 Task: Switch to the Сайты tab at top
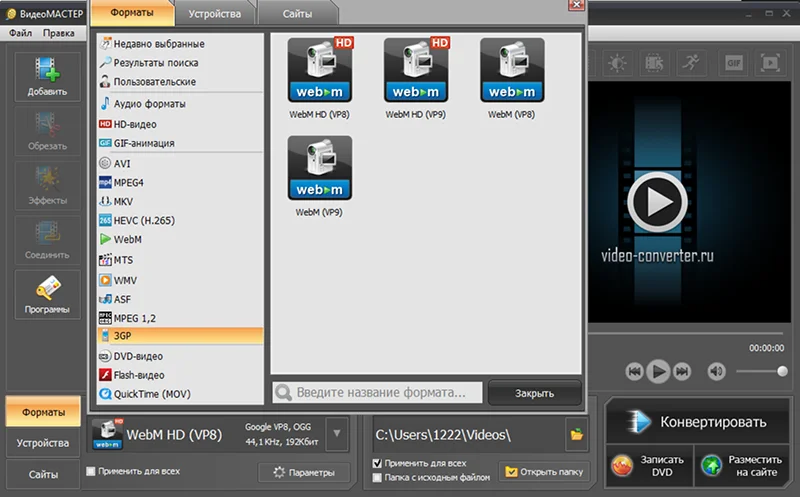297,14
